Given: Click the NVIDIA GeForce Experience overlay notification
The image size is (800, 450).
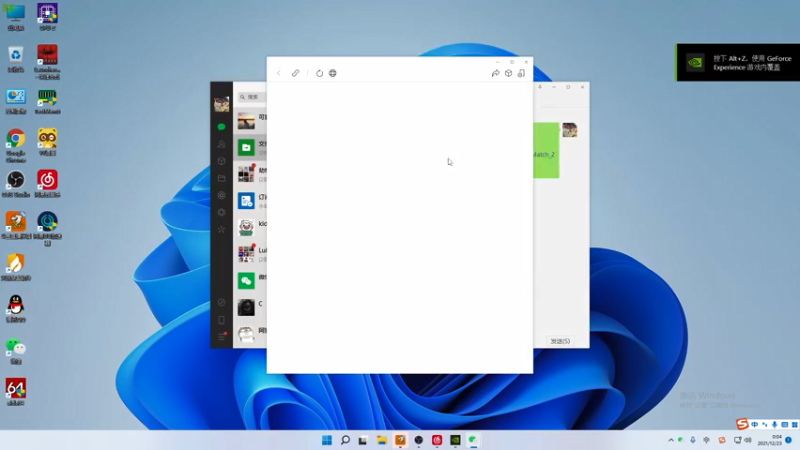Looking at the screenshot, I should tap(738, 62).
